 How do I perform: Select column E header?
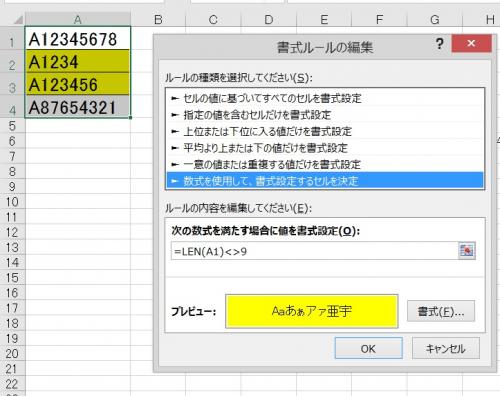tap(324, 20)
